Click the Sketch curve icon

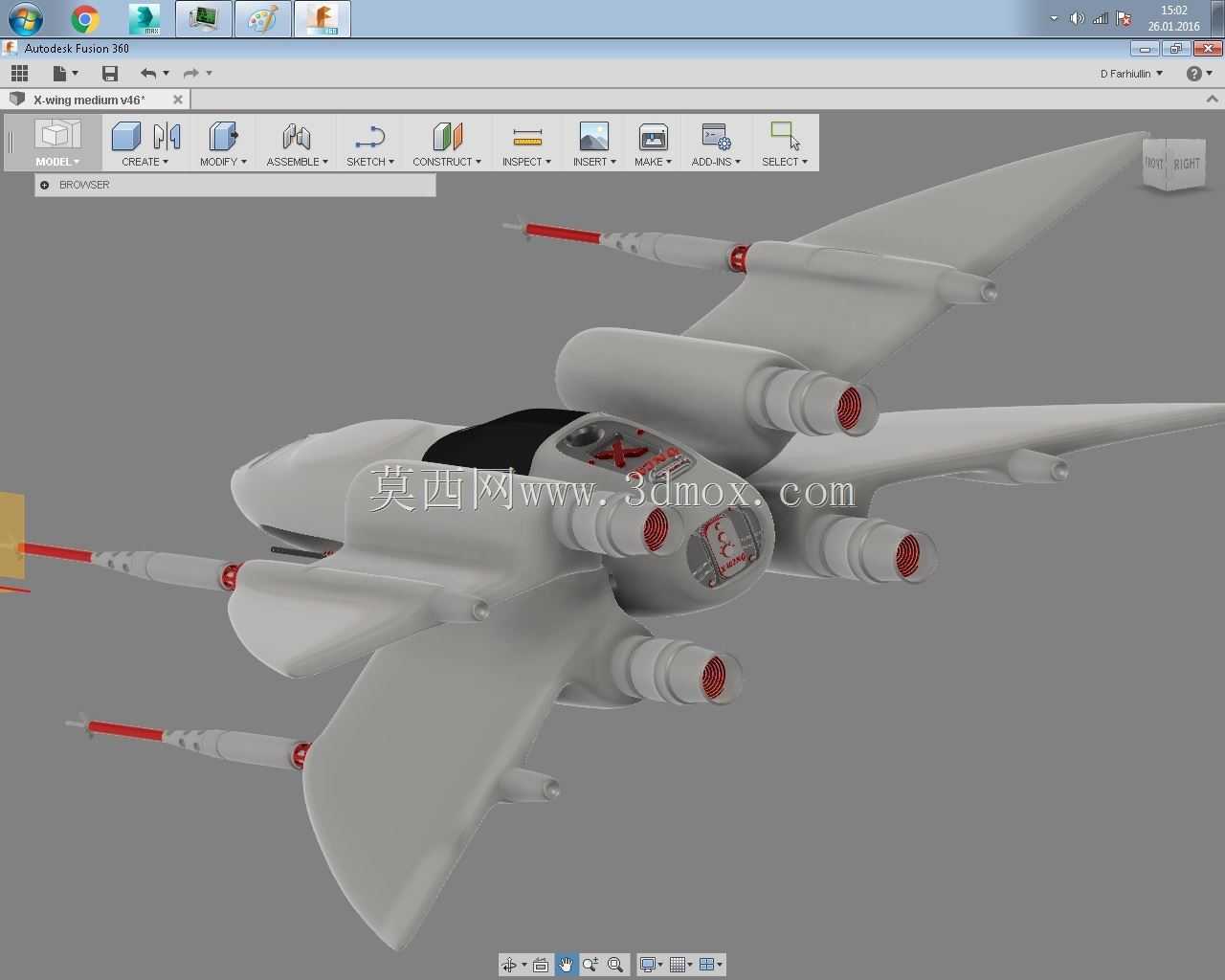(x=369, y=136)
